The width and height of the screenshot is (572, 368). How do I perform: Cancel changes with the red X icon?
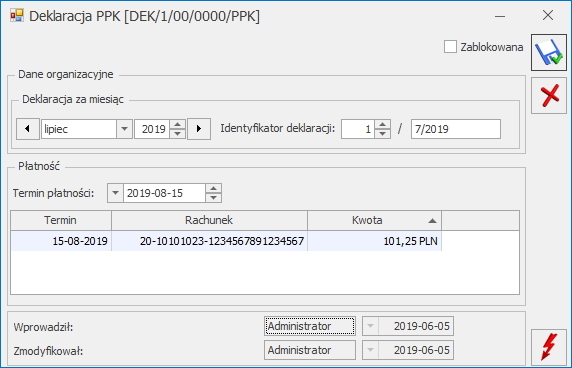tap(549, 96)
